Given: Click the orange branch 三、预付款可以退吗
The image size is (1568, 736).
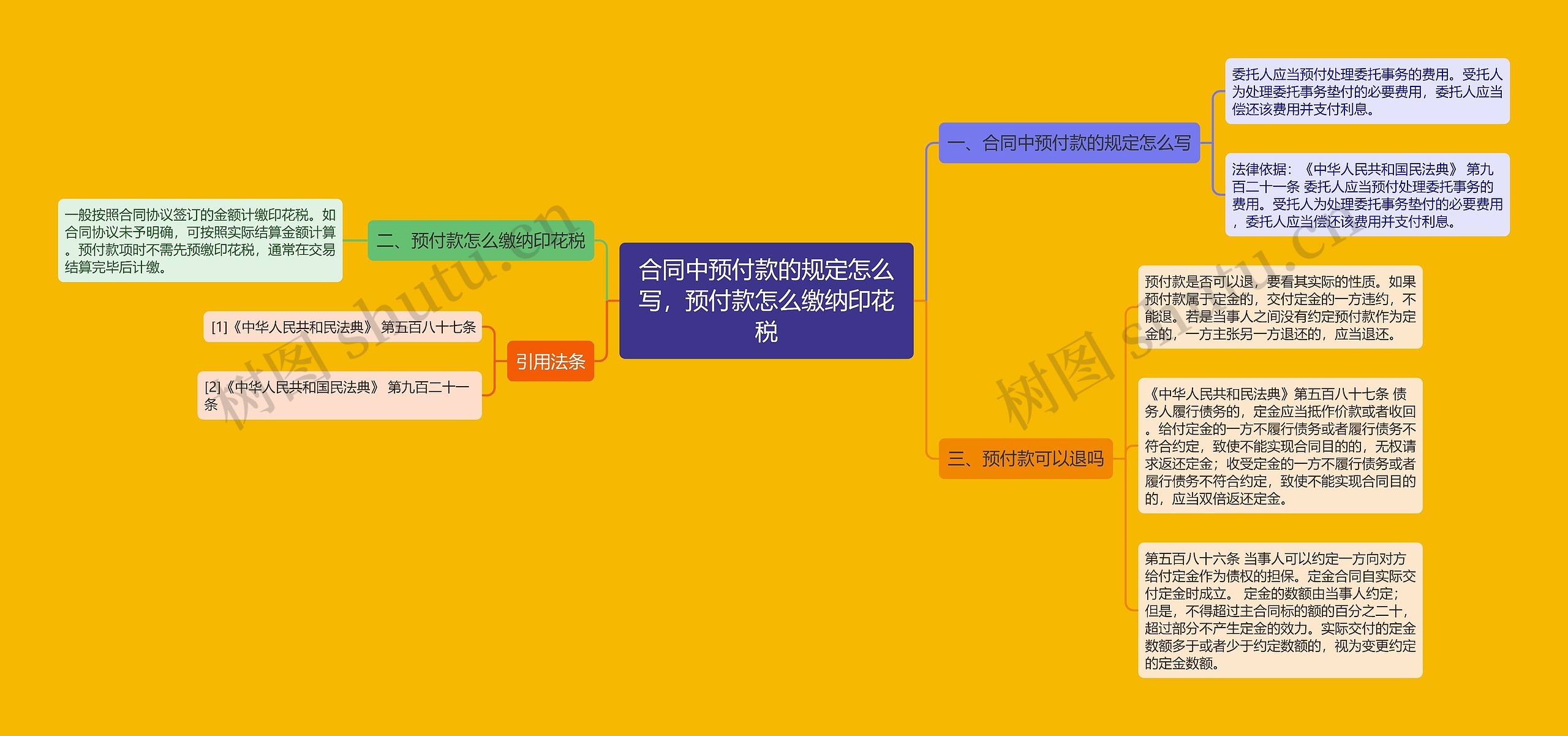Looking at the screenshot, I should tap(1025, 458).
